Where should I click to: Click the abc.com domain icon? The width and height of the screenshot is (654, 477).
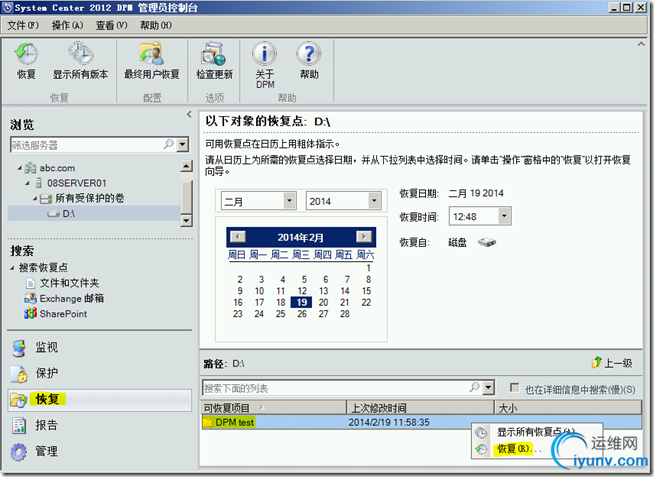pyautogui.click(x=30, y=168)
